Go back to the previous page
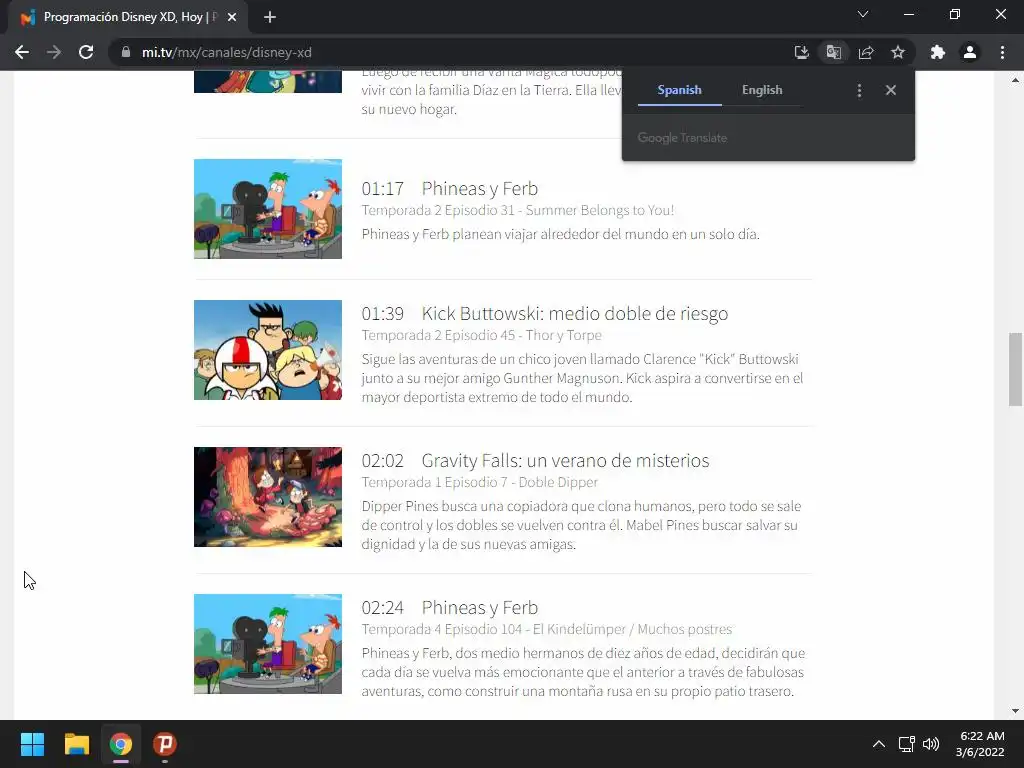1024x768 pixels. coord(22,52)
